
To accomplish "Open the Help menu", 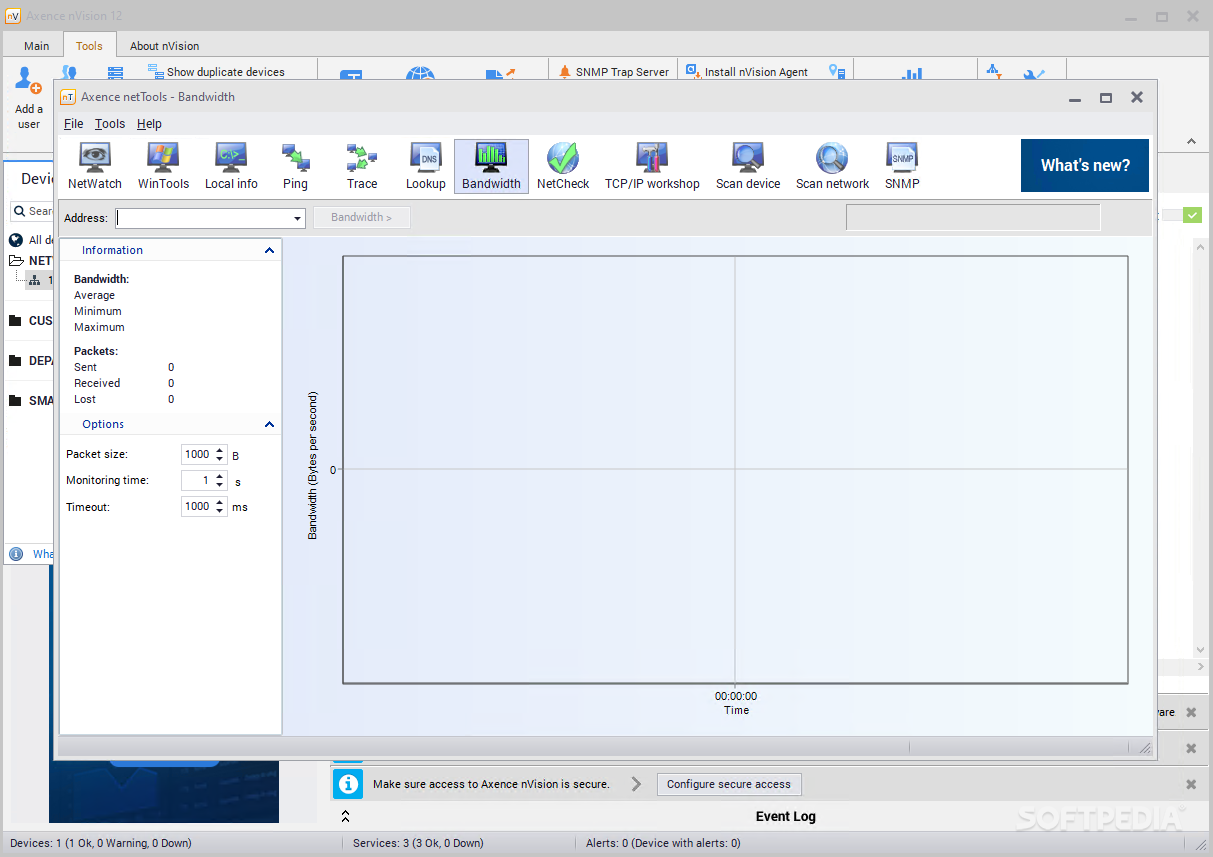I will click(x=149, y=124).
